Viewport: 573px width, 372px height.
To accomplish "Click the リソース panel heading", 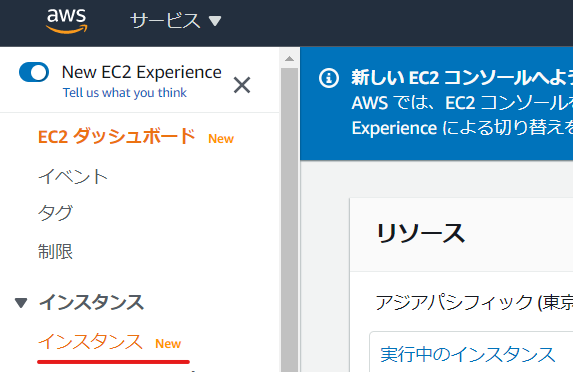I will point(421,233).
